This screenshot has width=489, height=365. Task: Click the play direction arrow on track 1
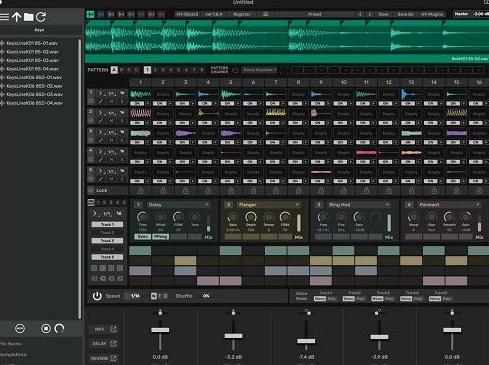pos(100,93)
